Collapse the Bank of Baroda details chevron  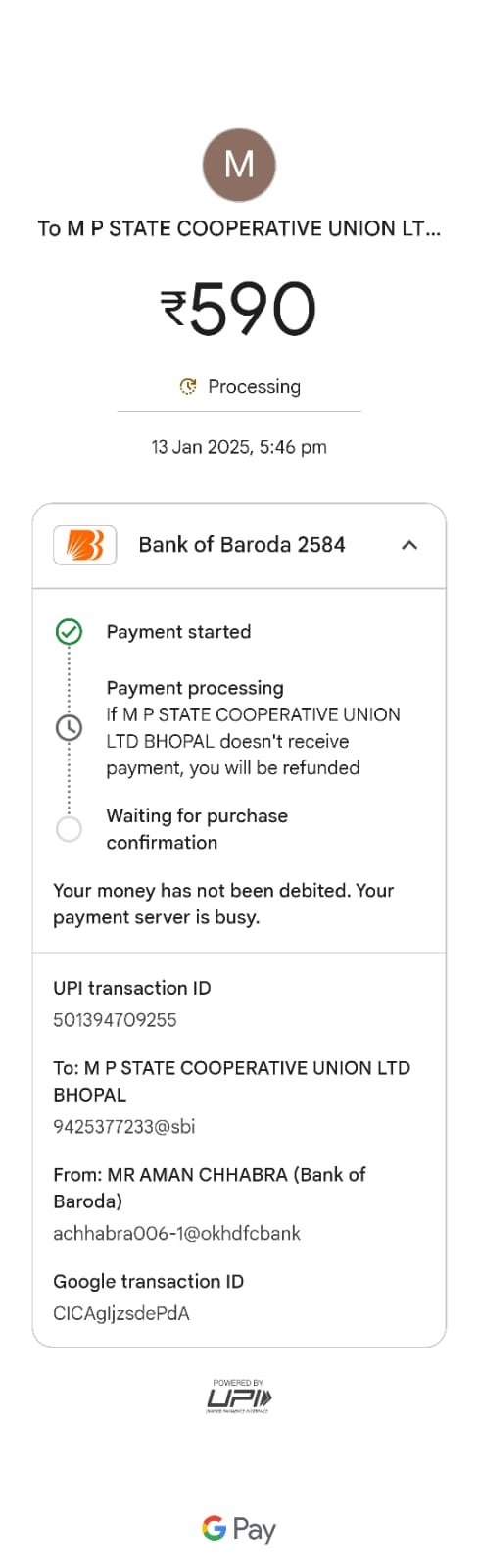click(409, 545)
